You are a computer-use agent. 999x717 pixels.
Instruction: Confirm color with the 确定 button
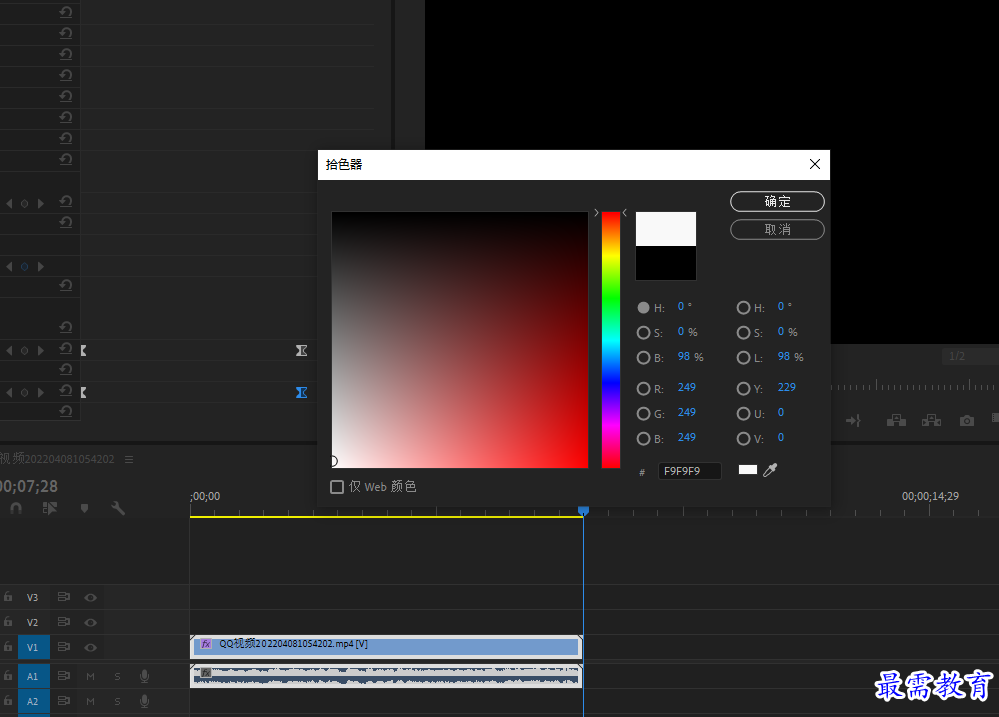[777, 201]
